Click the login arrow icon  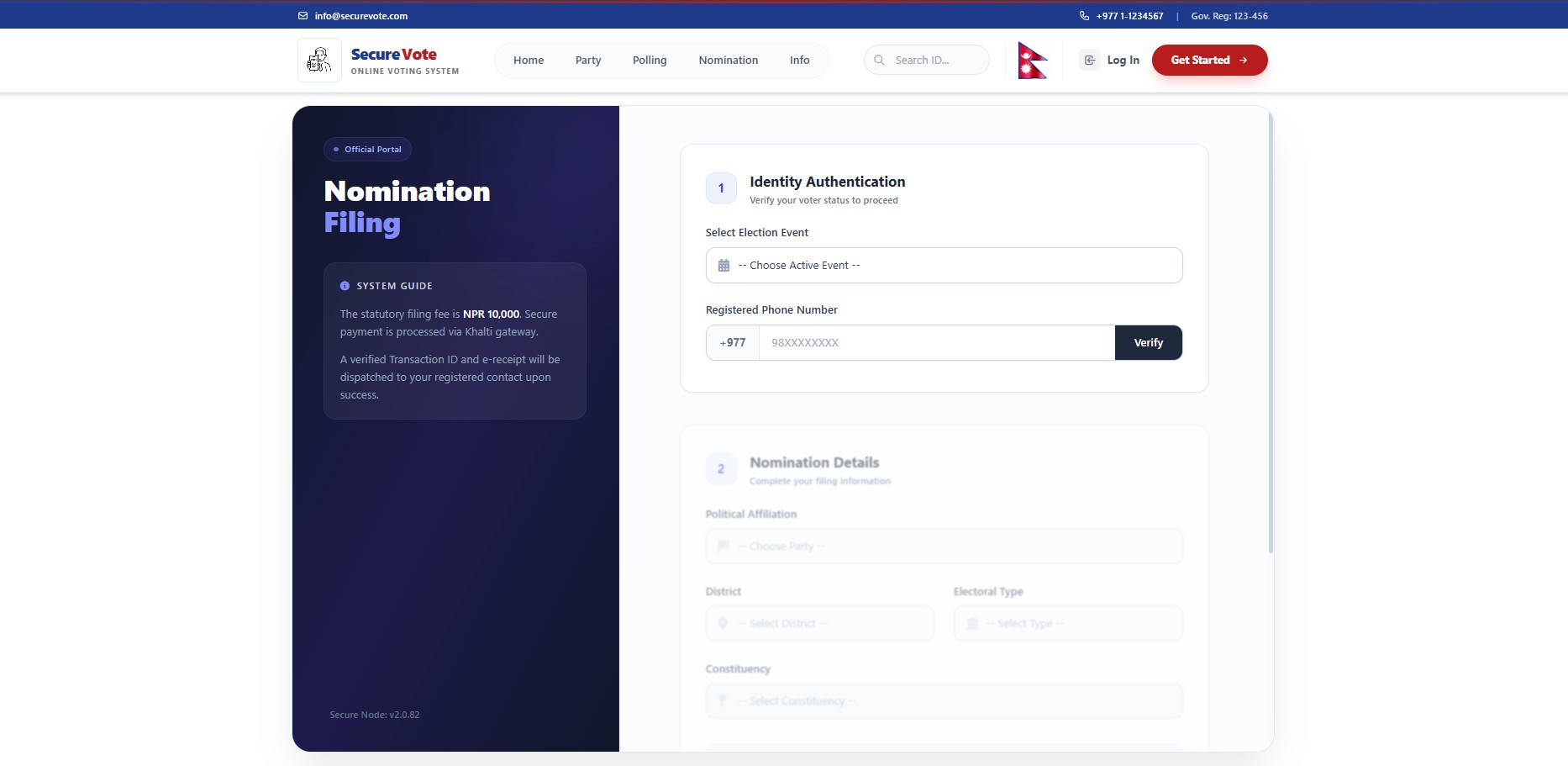pyautogui.click(x=1090, y=61)
